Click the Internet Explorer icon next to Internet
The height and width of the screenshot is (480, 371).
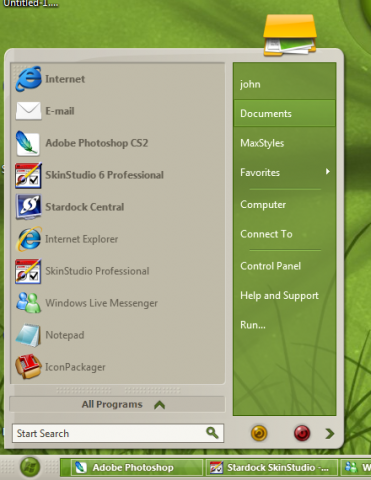coord(29,79)
